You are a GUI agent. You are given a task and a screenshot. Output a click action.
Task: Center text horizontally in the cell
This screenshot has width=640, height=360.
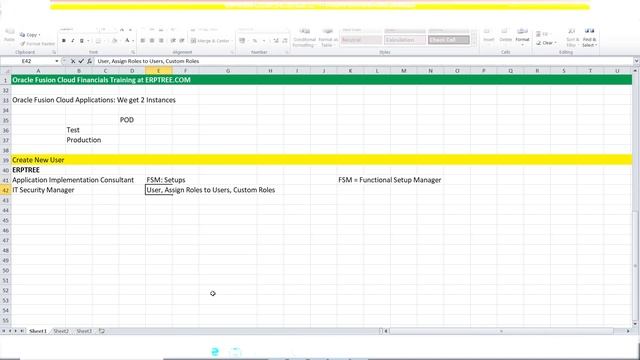[x=152, y=41]
